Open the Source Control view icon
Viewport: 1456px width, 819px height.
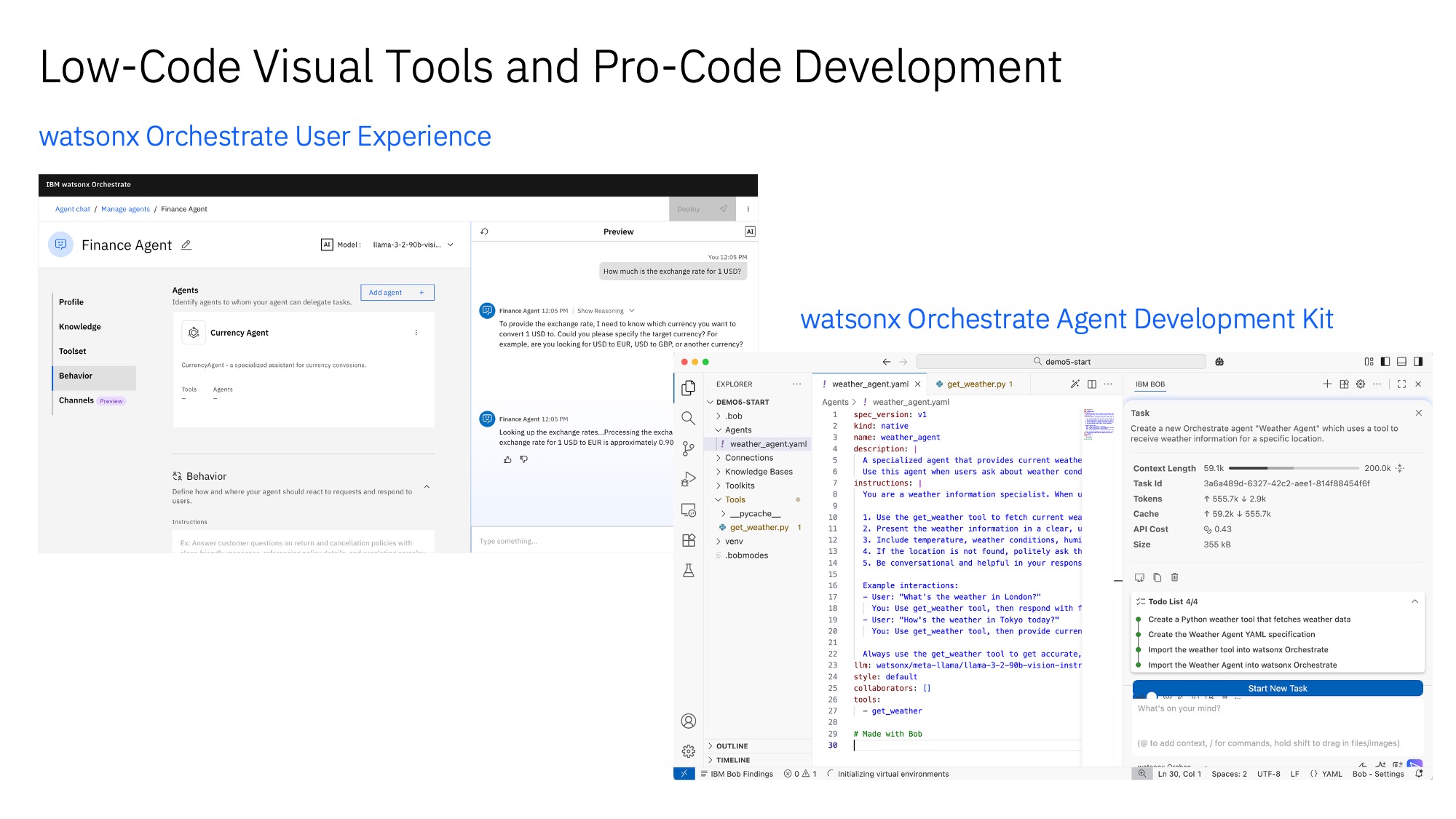click(x=688, y=448)
